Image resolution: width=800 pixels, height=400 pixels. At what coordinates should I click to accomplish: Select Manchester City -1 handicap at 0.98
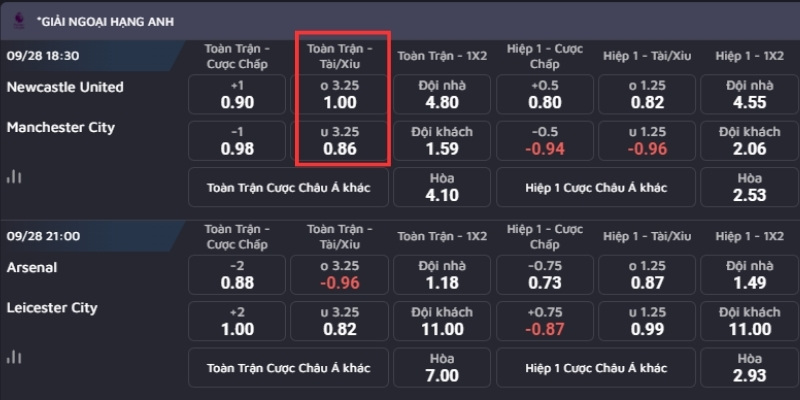pos(237,141)
